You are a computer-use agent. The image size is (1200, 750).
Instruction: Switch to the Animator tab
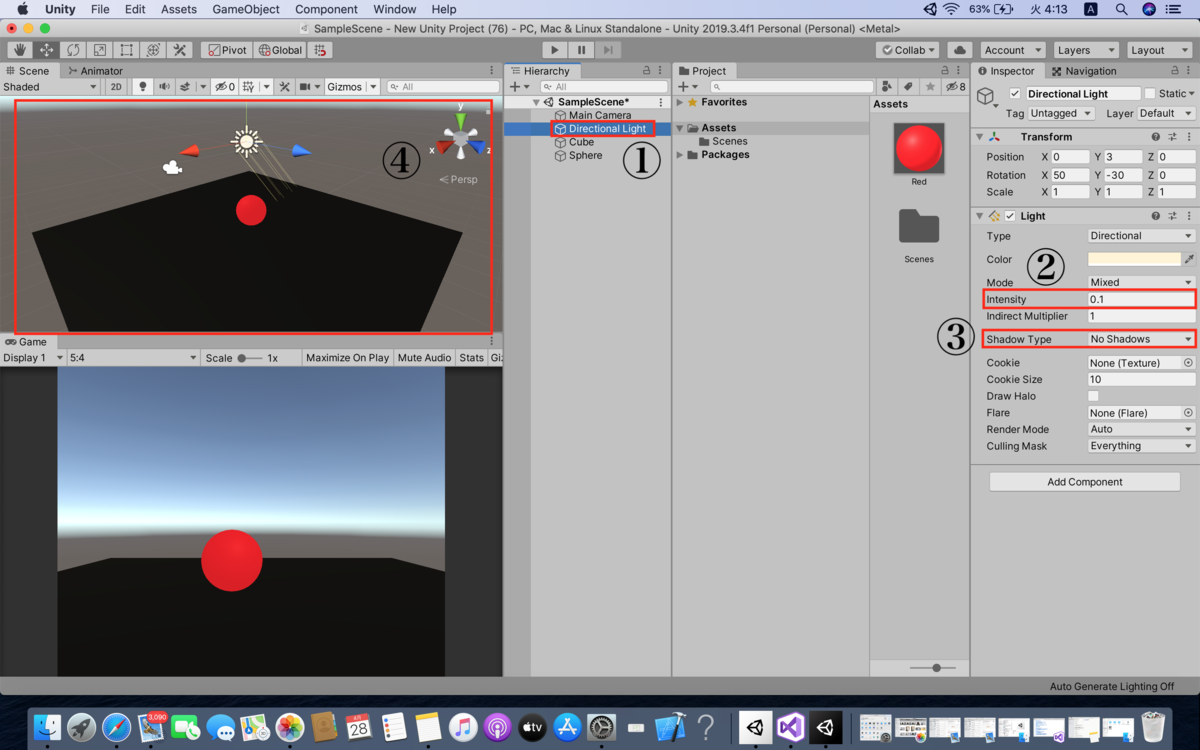(x=95, y=71)
